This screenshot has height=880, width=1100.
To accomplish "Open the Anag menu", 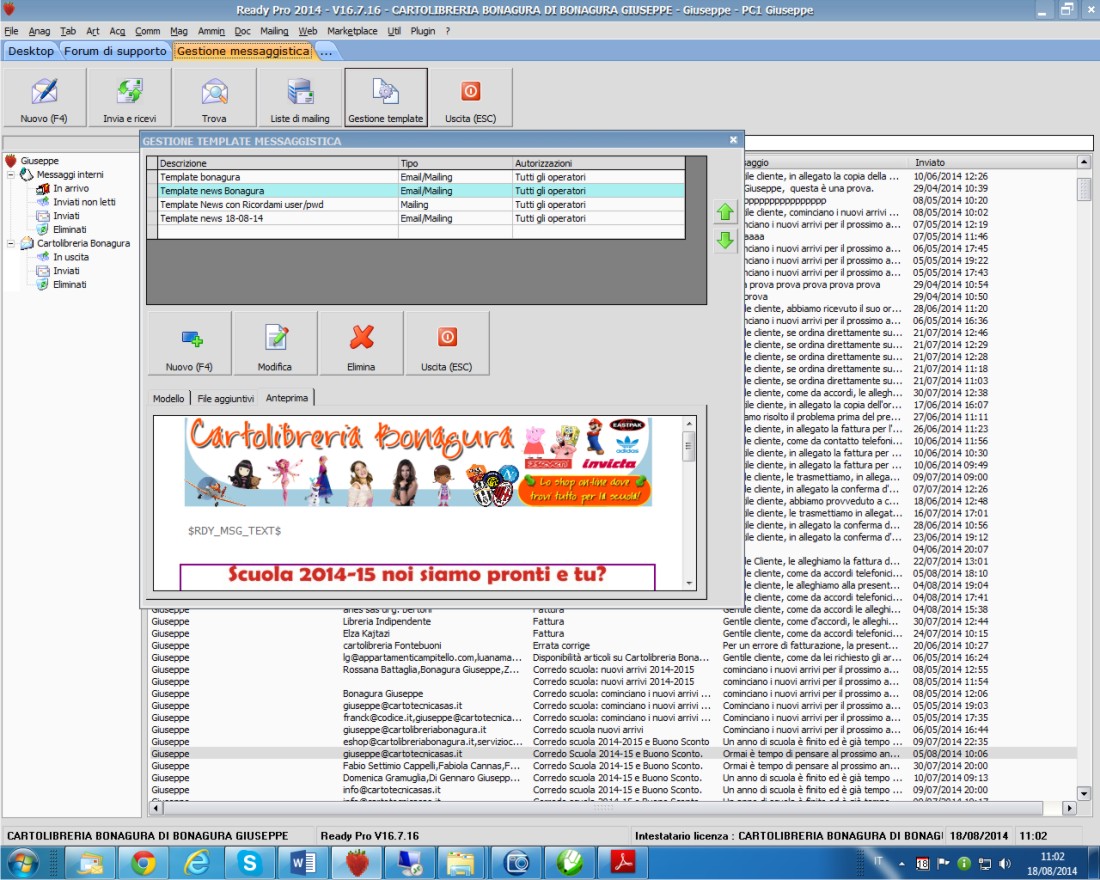I will (39, 31).
